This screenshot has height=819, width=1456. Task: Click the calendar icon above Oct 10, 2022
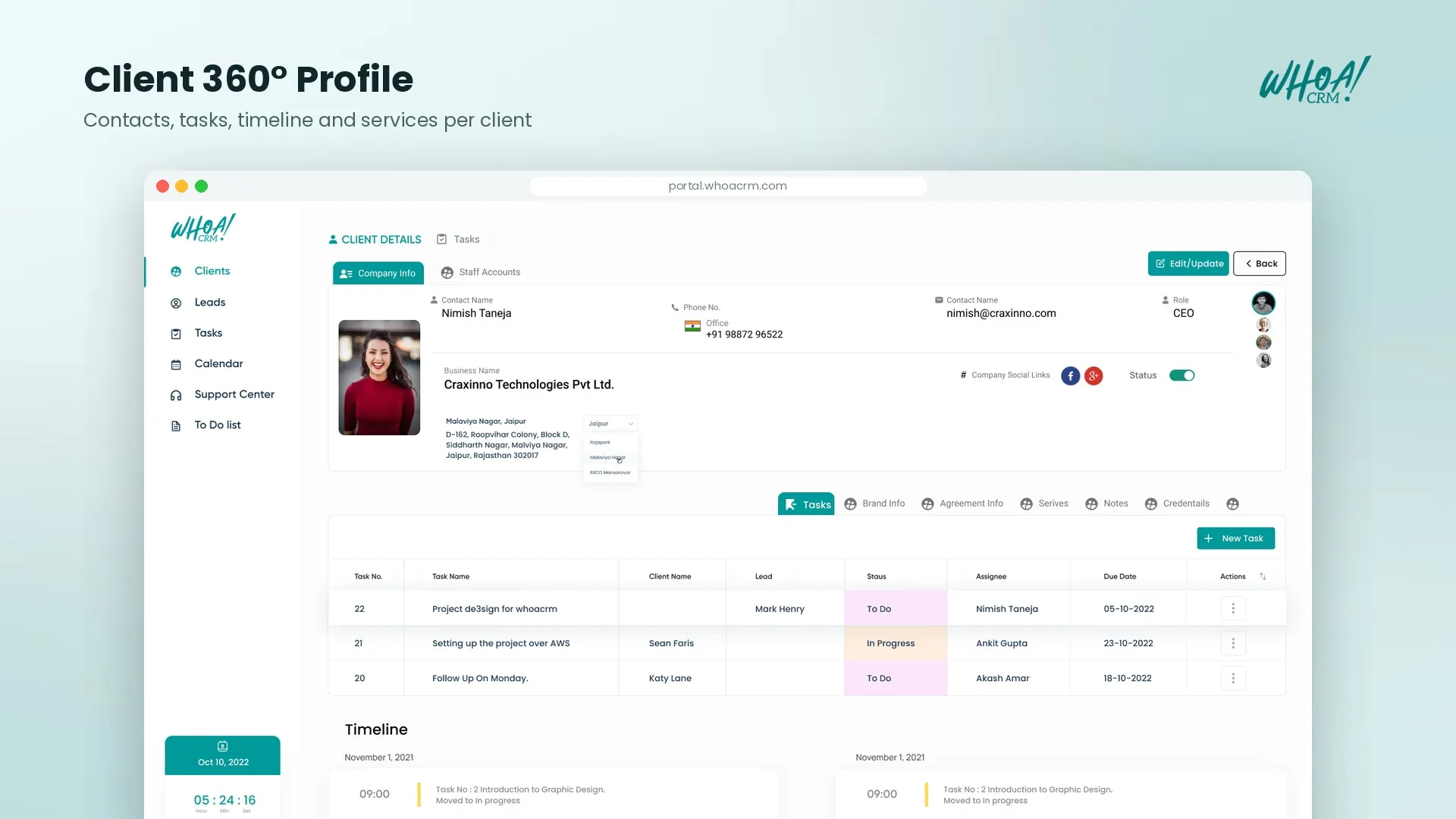pos(222,746)
